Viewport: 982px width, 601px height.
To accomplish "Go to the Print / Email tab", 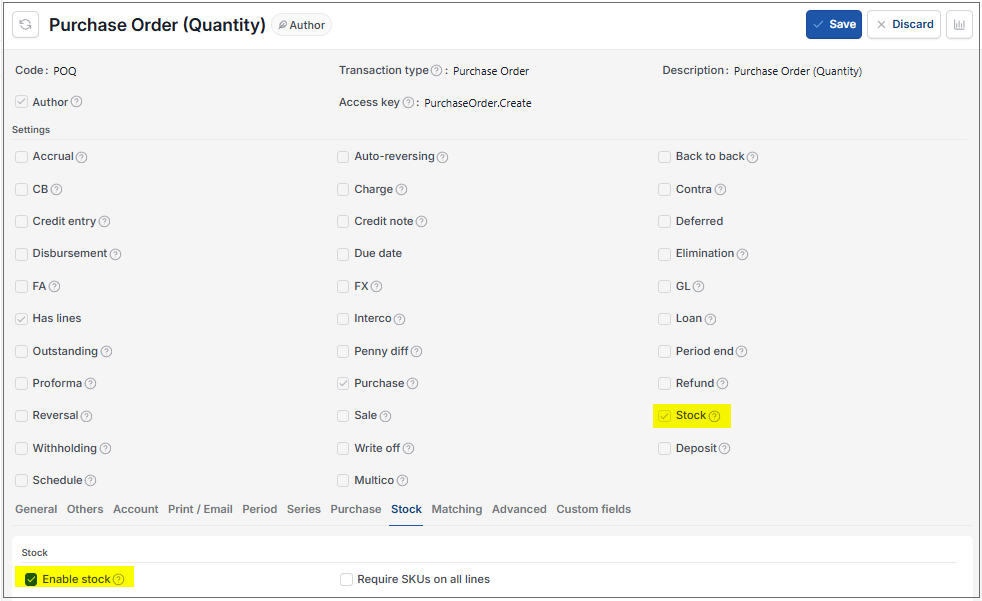I will tap(200, 509).
